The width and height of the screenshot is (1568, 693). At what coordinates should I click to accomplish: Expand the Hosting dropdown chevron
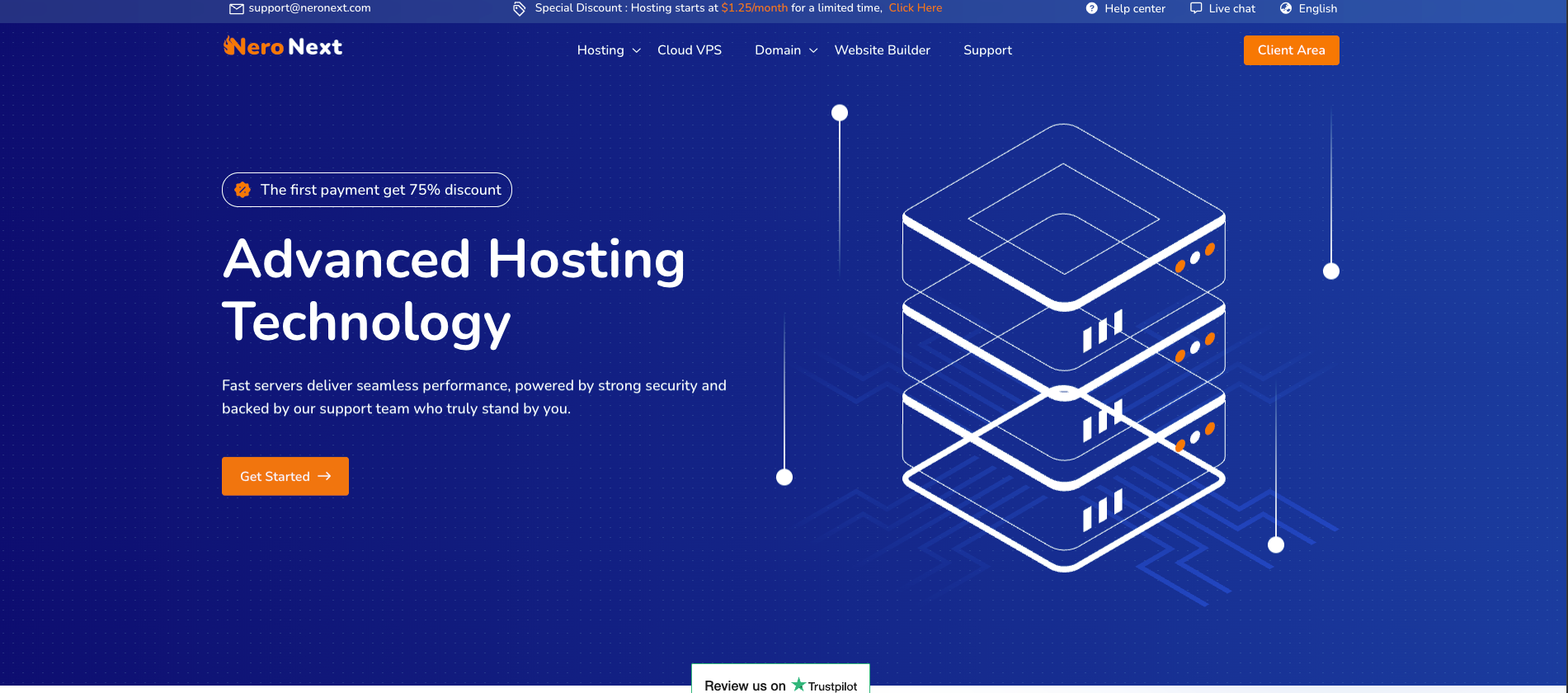636,50
